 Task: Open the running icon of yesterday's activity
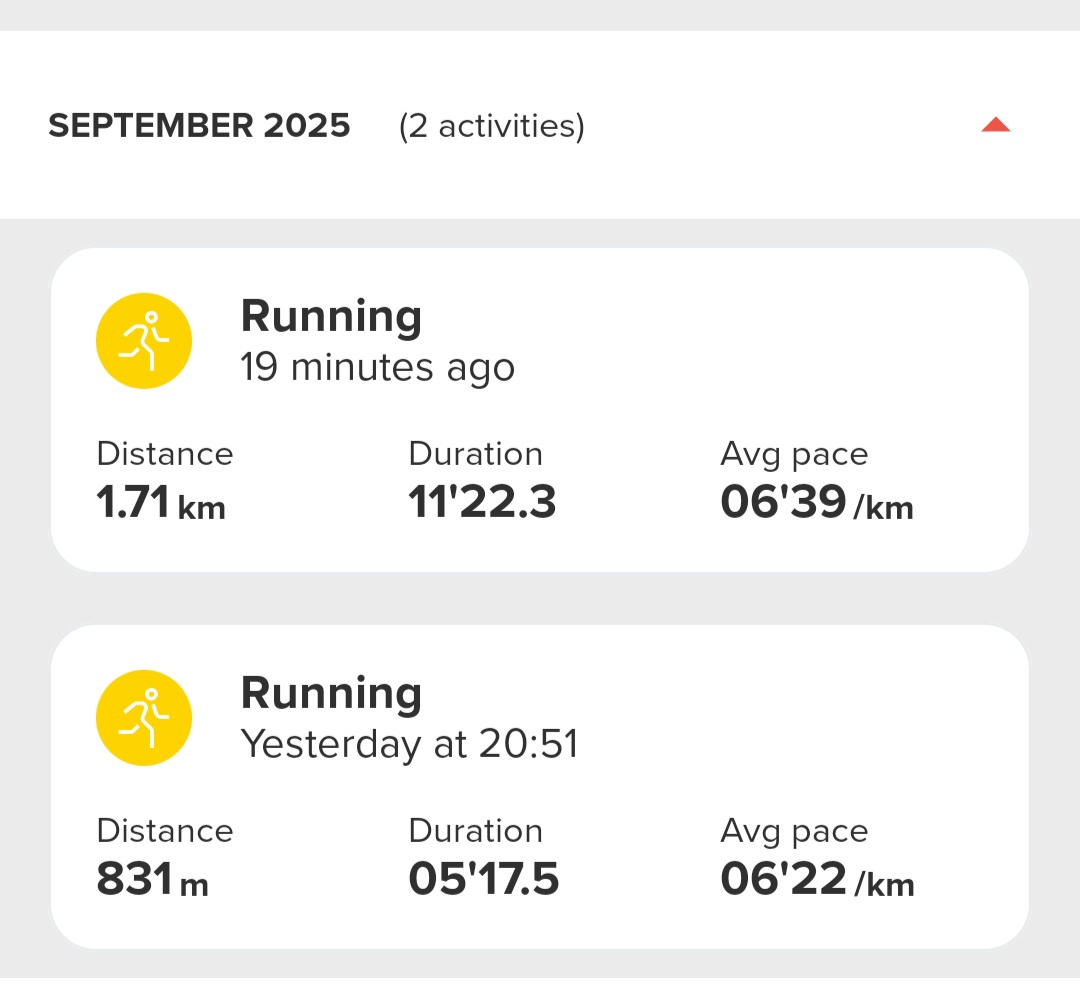pyautogui.click(x=144, y=718)
